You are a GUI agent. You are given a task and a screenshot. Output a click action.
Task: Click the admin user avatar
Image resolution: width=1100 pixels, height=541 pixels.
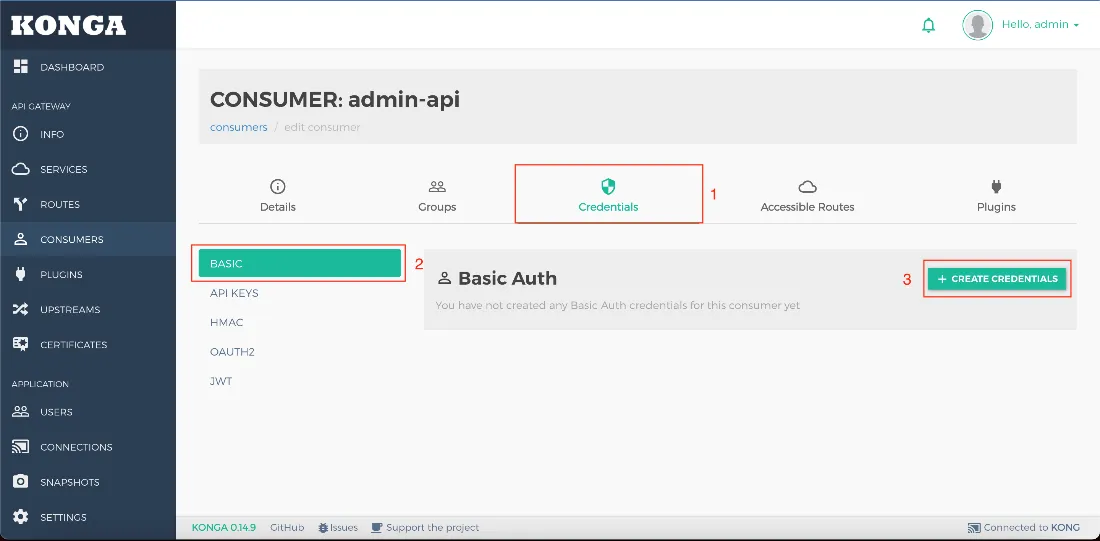point(977,25)
